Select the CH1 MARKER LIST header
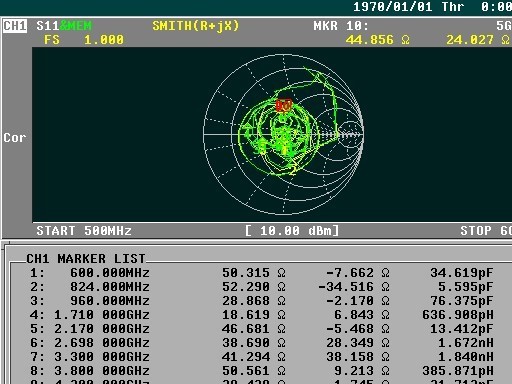The width and height of the screenshot is (512, 384). tap(86, 259)
